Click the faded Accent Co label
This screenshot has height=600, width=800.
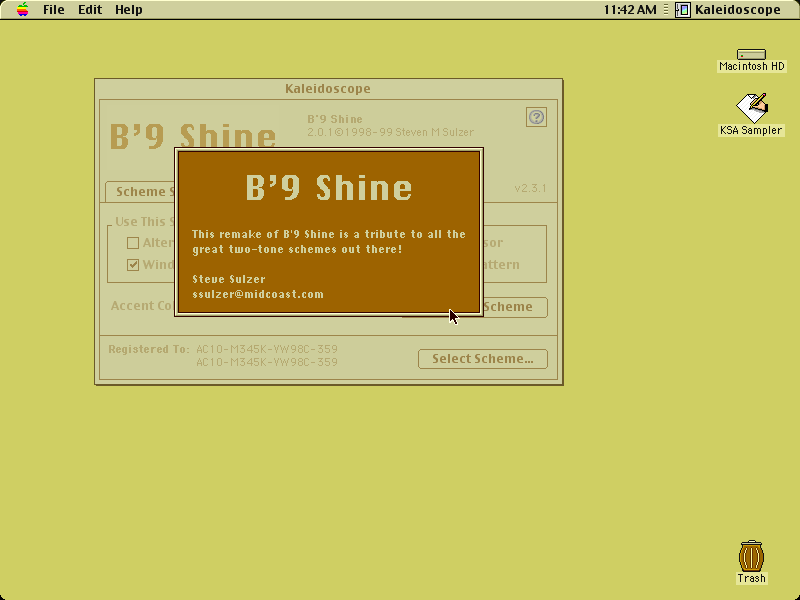pos(143,306)
